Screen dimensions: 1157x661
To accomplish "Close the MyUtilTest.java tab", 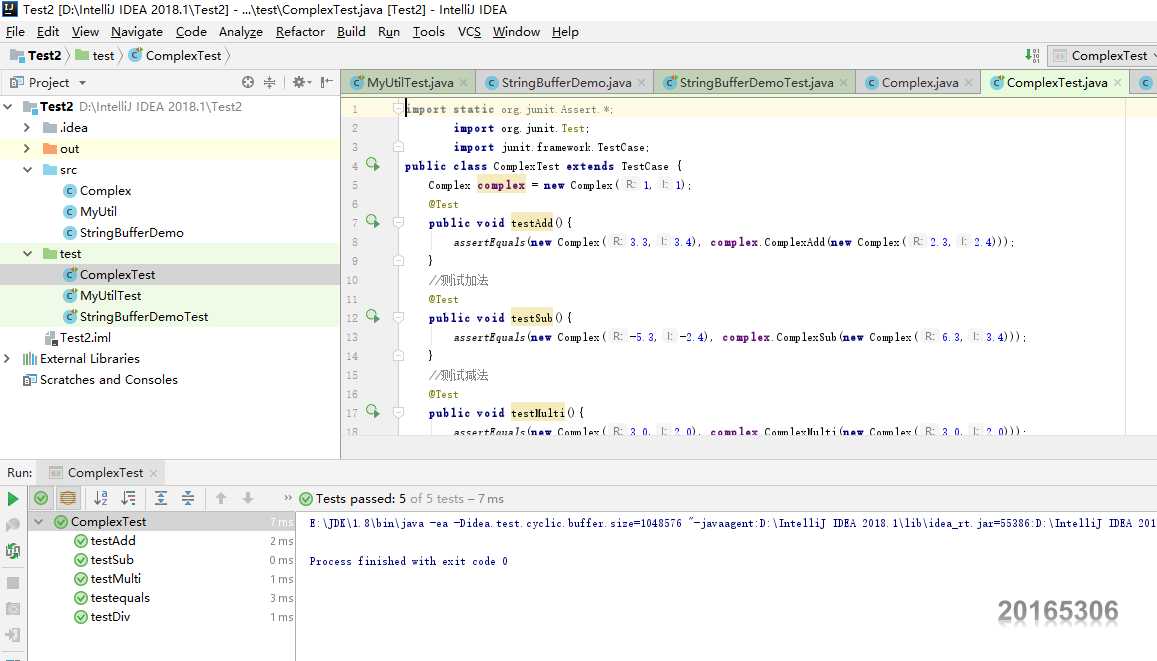I will point(463,83).
